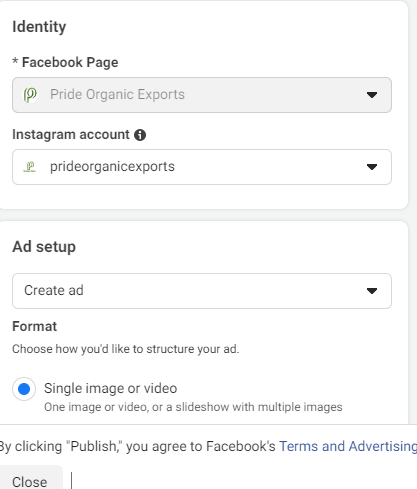Screen dimensions: 417x489
Task: Click the Instagram account label
Action: 71,135
